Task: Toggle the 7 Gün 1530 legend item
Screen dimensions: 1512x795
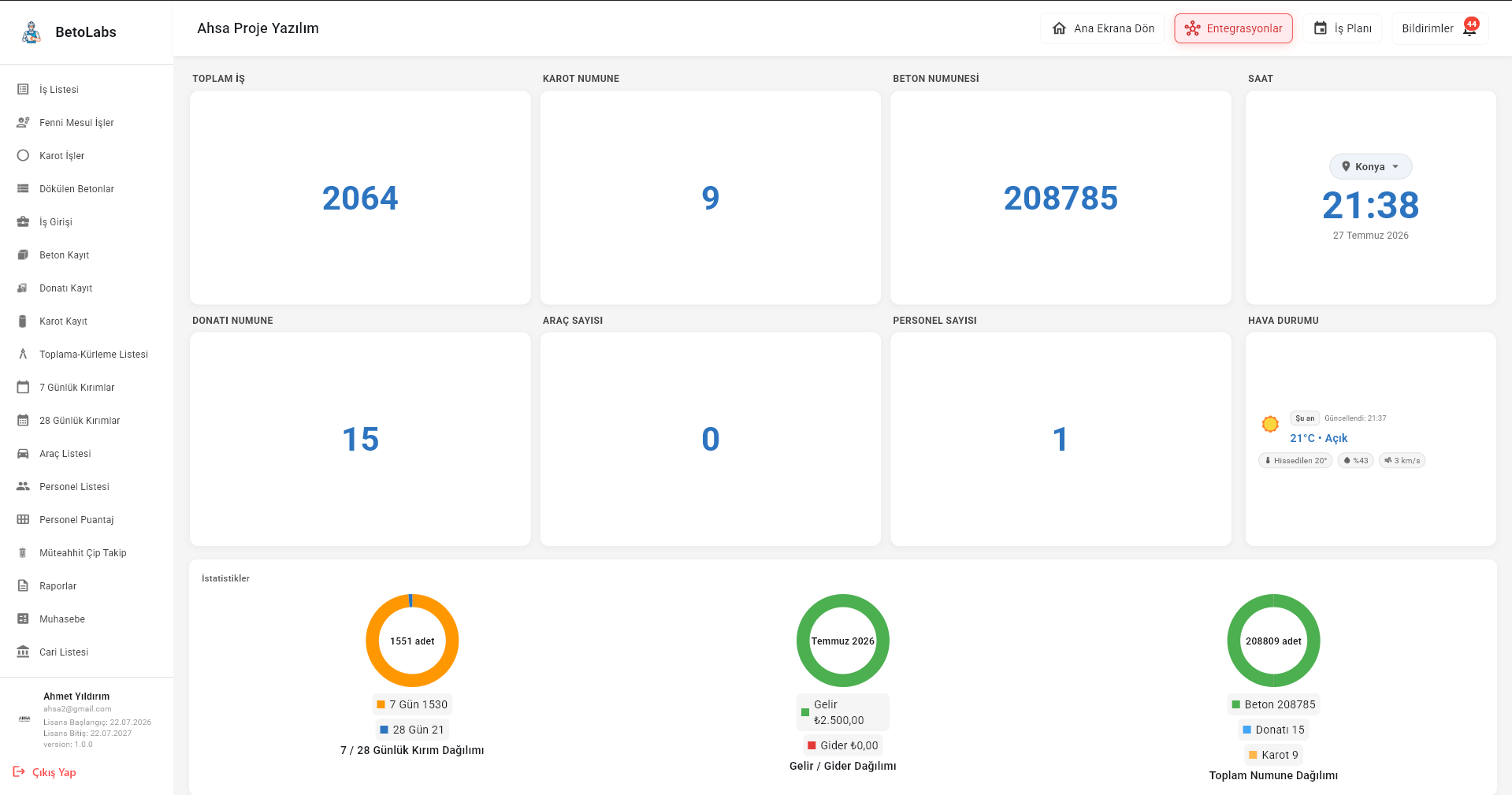Action: [412, 704]
